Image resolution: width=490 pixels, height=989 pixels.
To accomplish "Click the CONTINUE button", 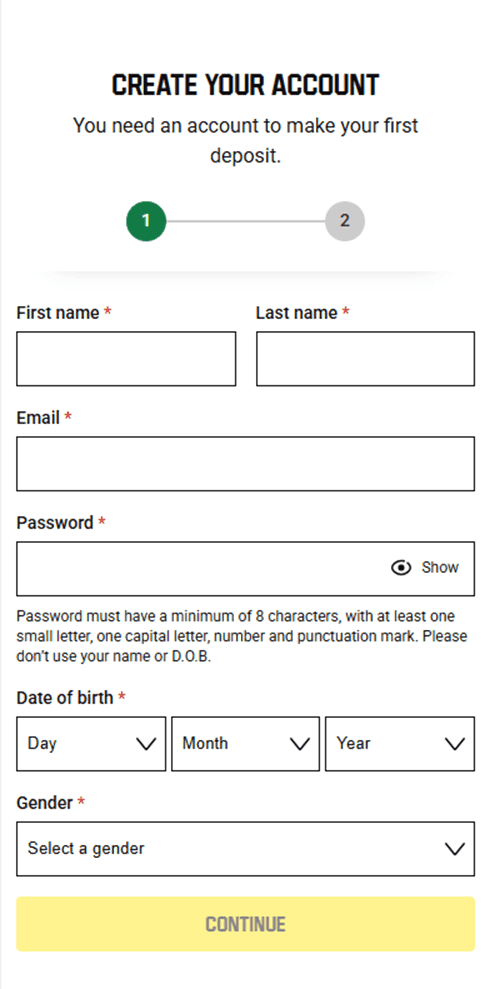I will [245, 924].
